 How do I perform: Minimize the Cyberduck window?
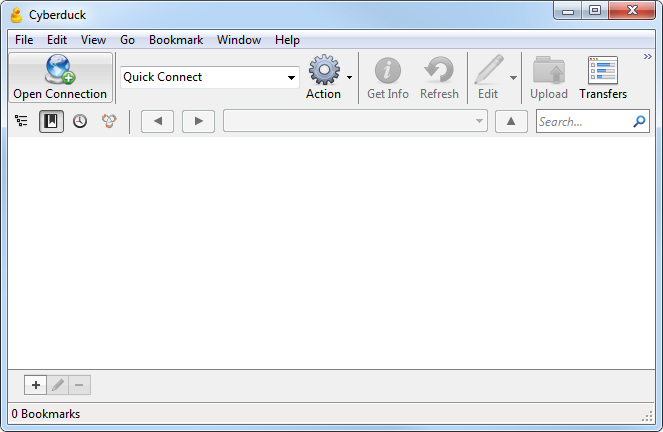pyautogui.click(x=568, y=11)
